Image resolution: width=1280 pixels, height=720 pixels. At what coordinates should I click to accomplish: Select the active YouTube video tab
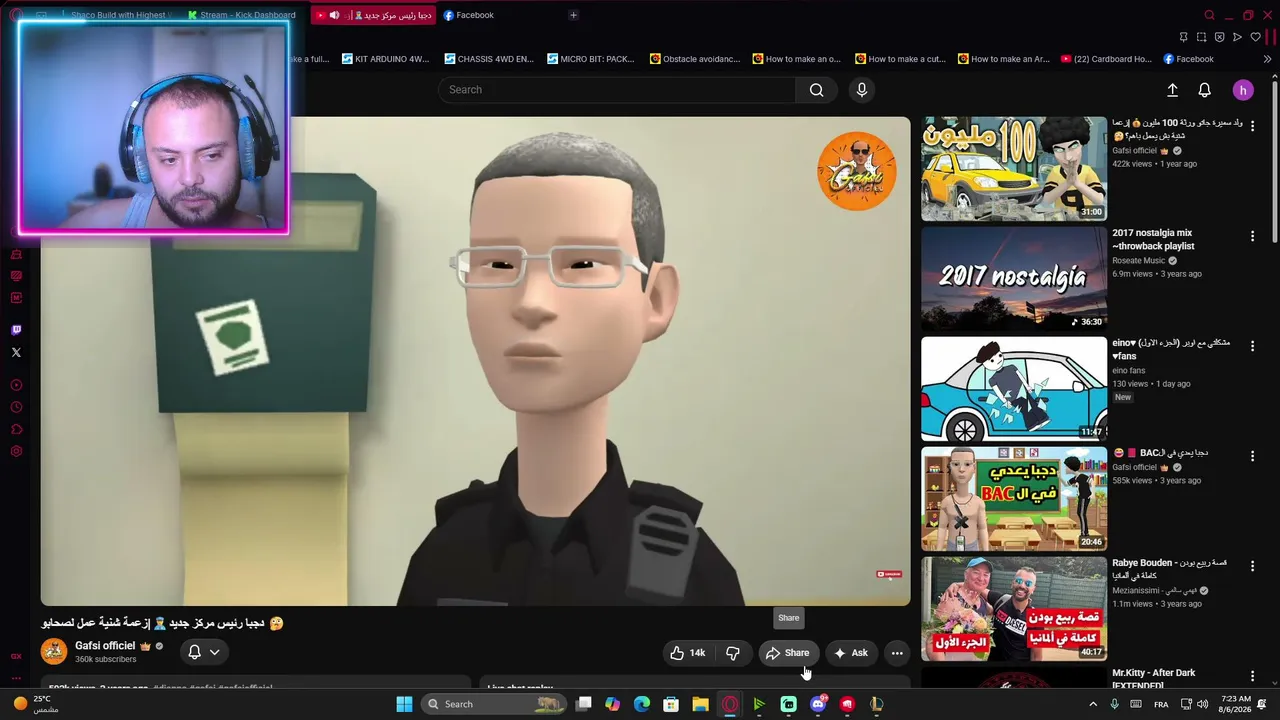[371, 15]
